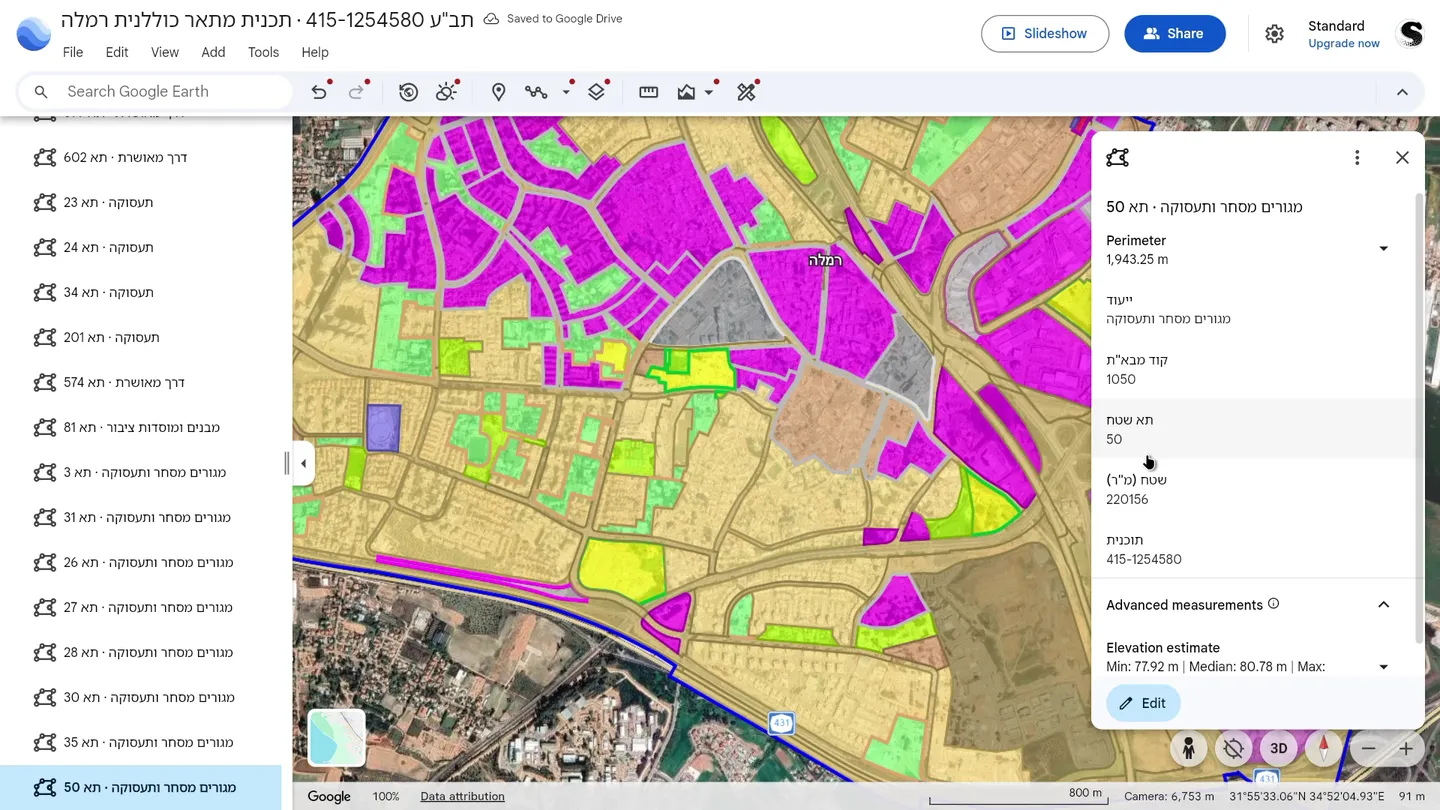Open dropdown arrow next to area tool
The width and height of the screenshot is (1440, 810).
709,92
